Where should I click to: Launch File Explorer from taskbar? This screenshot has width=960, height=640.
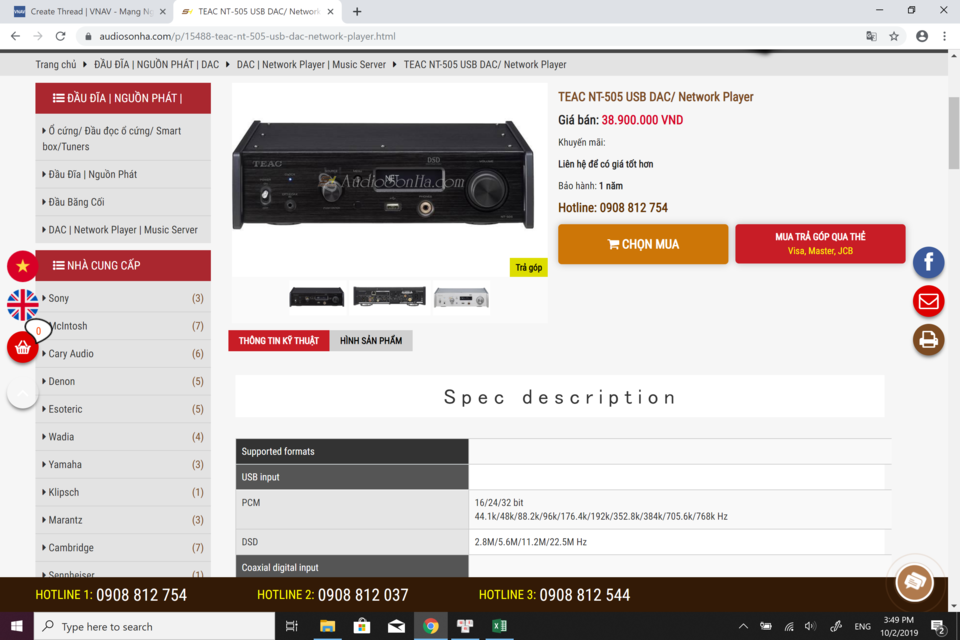328,626
